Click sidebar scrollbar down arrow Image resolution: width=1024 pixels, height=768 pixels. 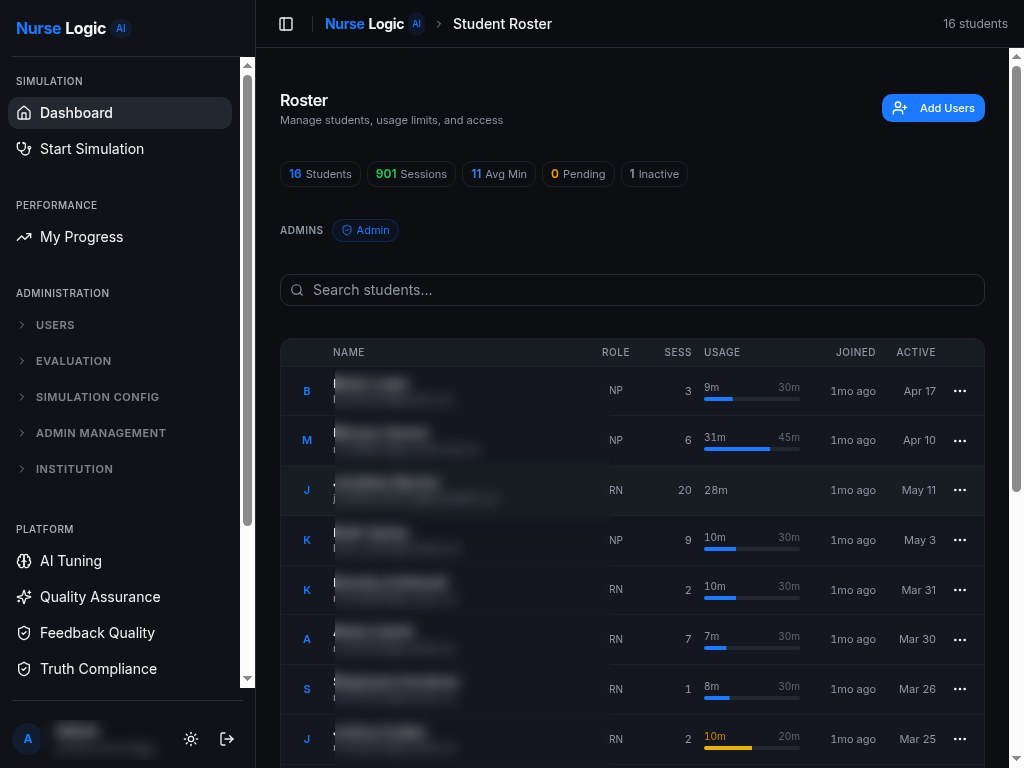coord(247,679)
